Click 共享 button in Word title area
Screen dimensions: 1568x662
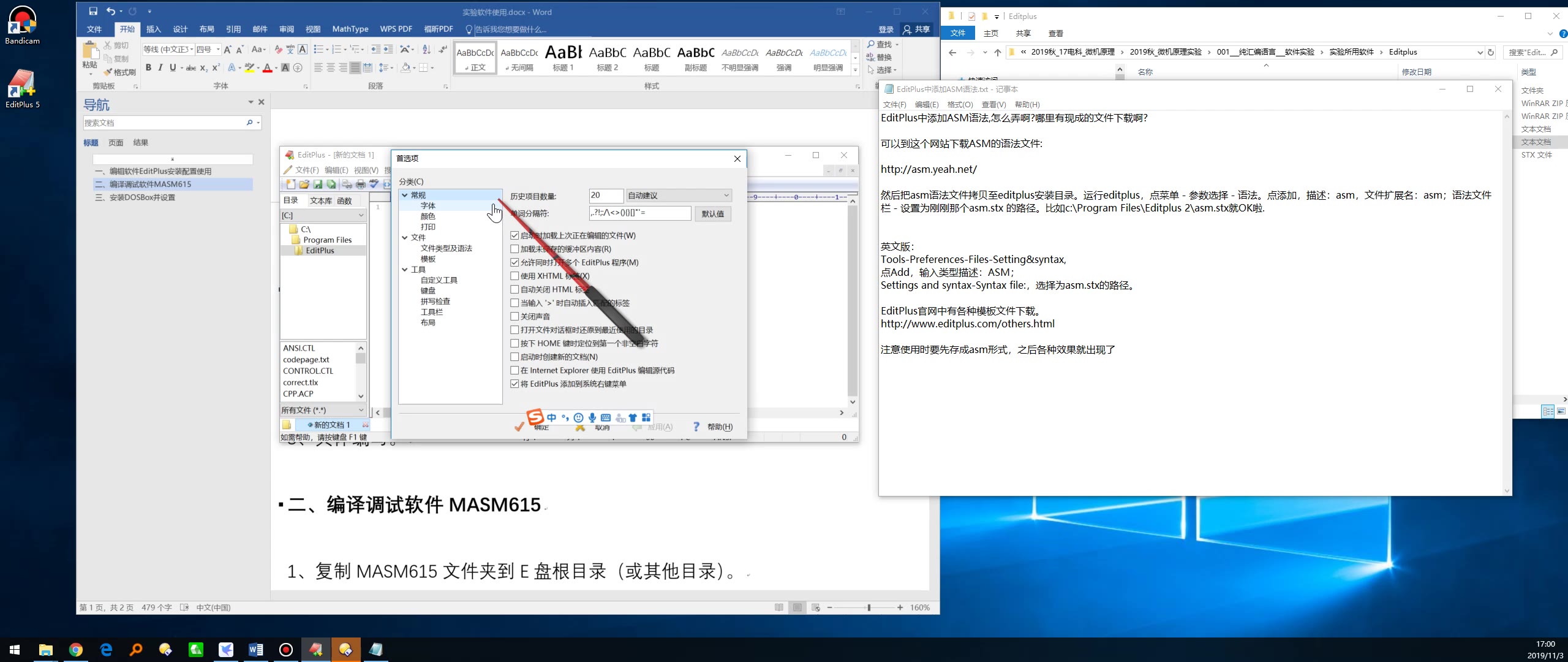click(x=916, y=29)
